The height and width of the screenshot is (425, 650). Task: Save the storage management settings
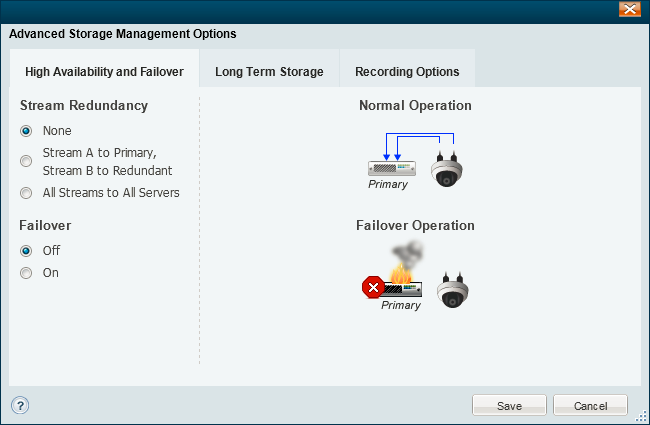click(x=509, y=405)
